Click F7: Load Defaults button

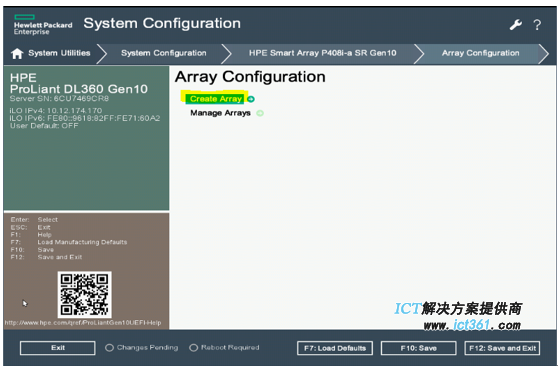pos(335,348)
